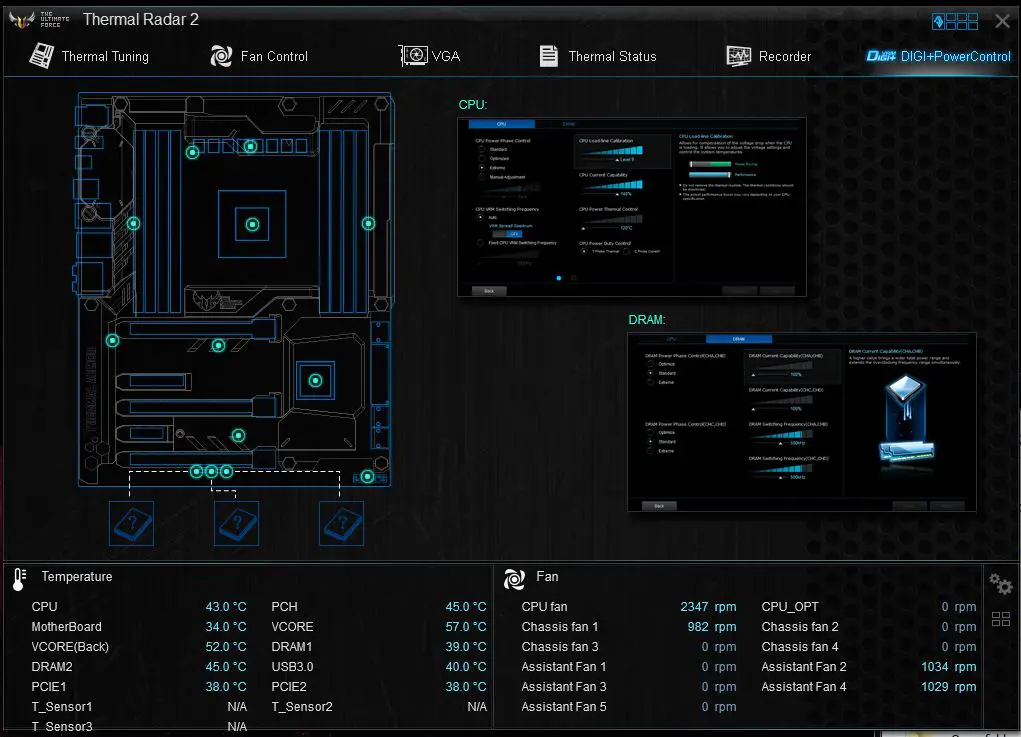1021x737 pixels.
Task: Select sensor dot above the long PCIe slot
Action: [219, 346]
